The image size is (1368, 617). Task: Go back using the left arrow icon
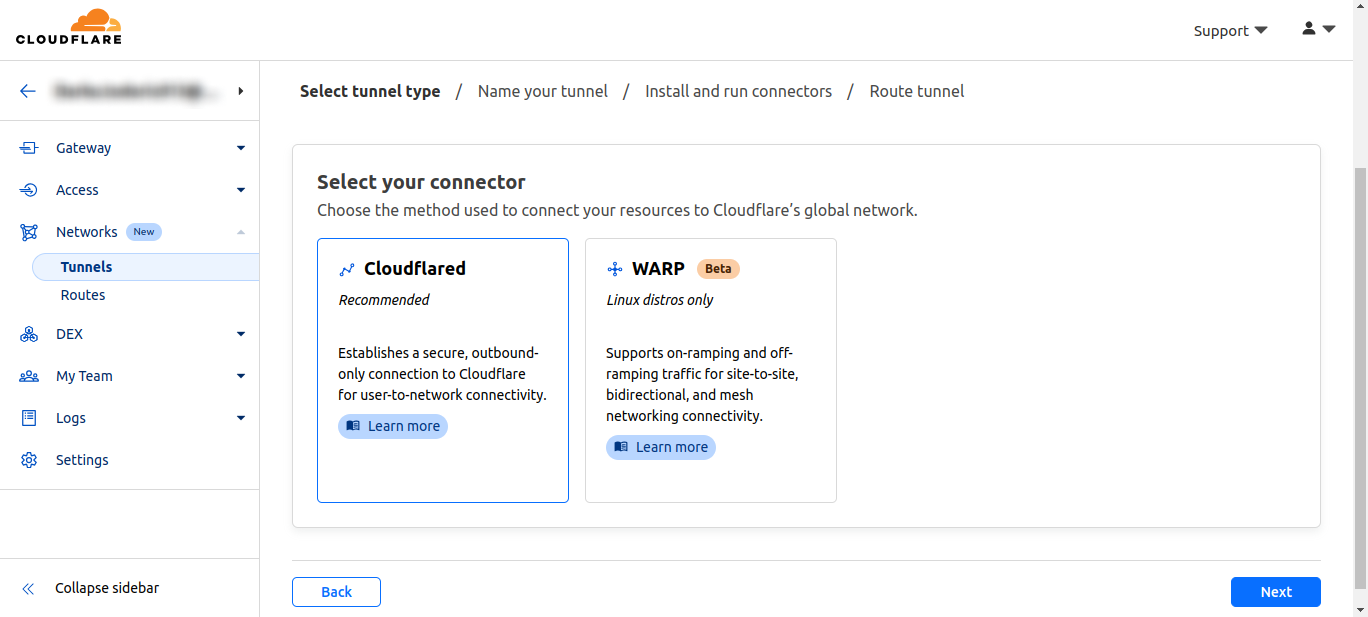[x=28, y=91]
